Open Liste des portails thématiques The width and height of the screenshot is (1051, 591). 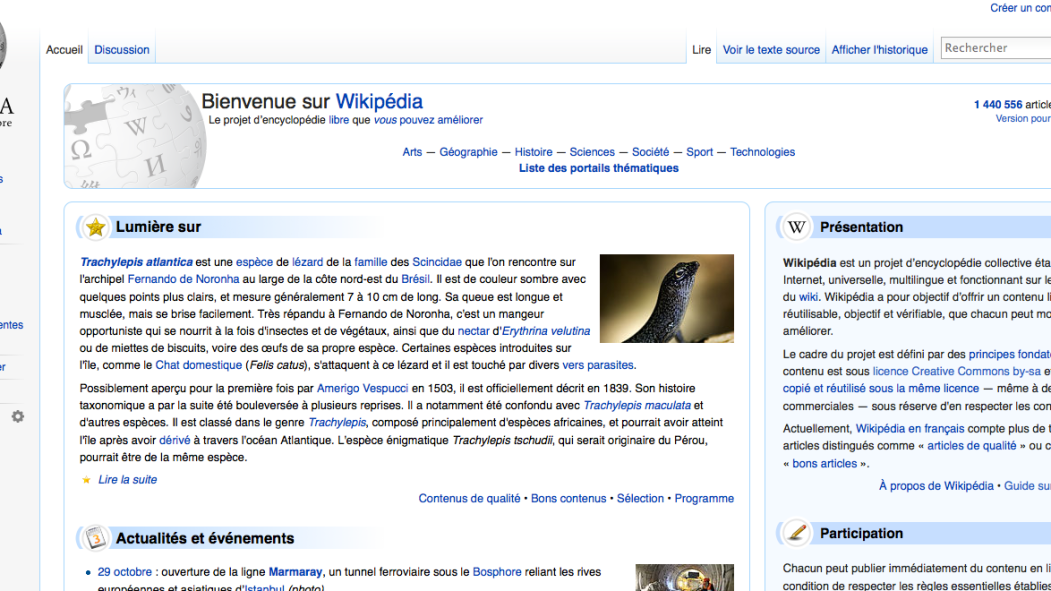pos(598,168)
